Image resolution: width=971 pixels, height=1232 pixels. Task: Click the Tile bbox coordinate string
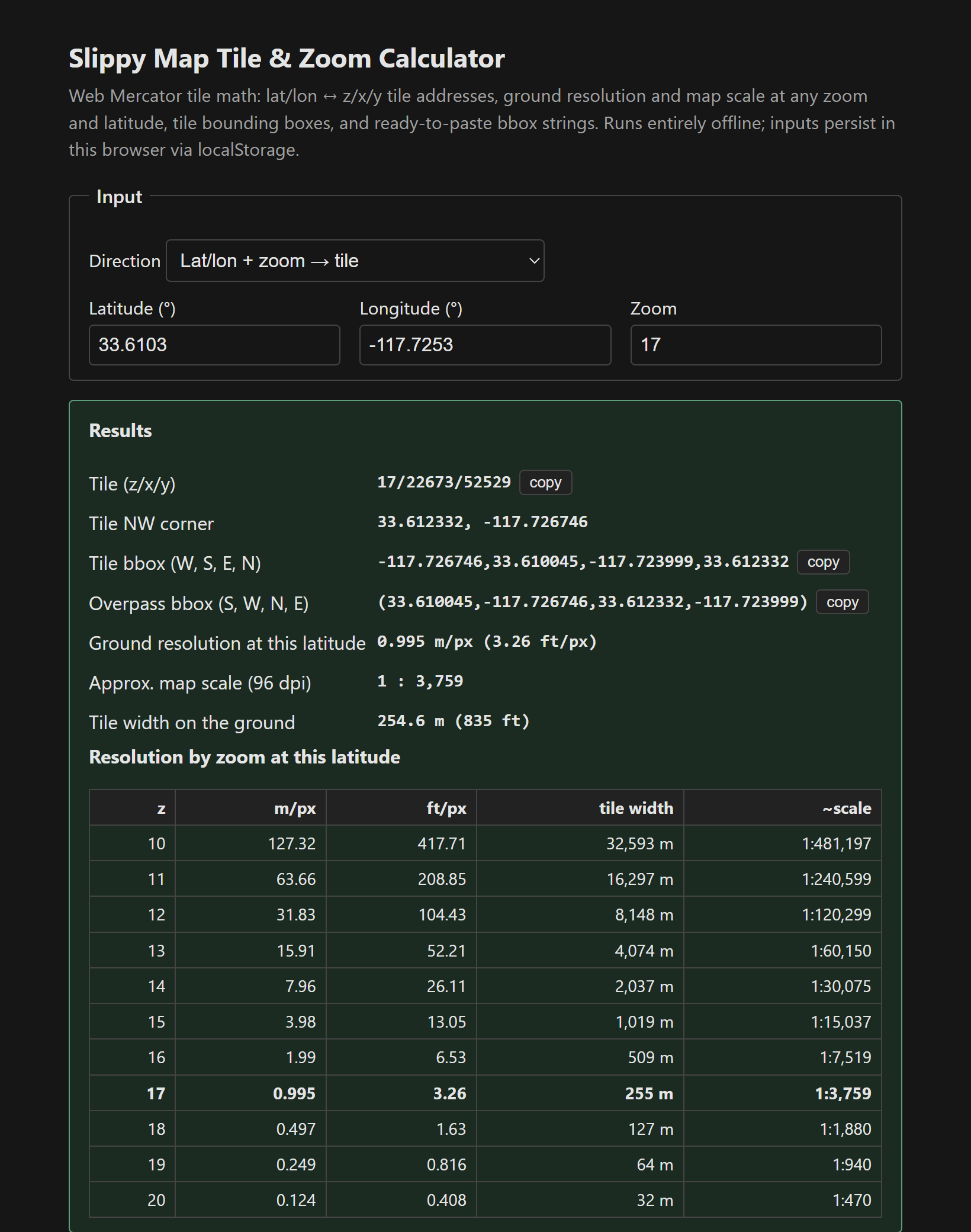point(583,562)
